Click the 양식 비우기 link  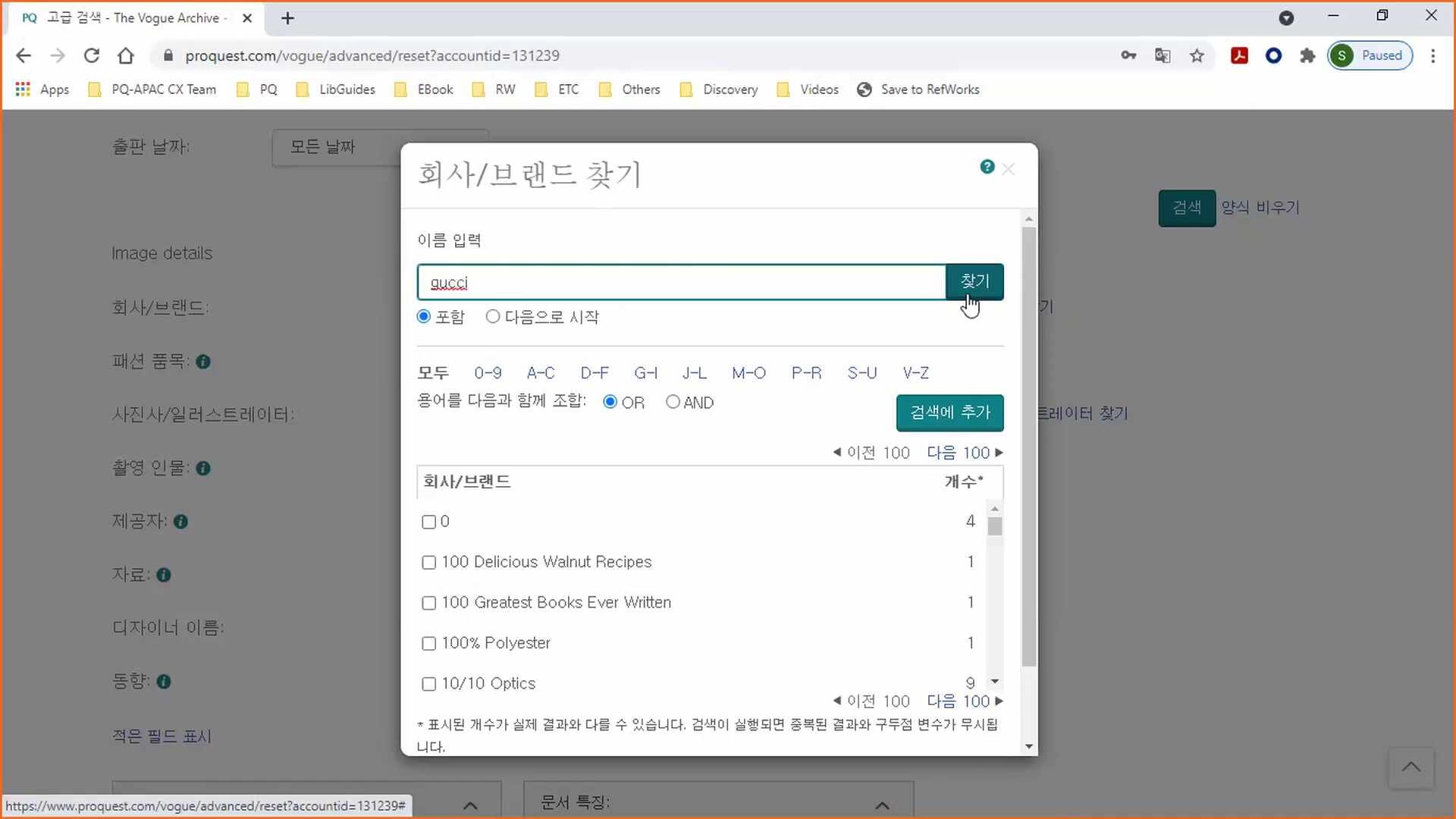coord(1260,208)
